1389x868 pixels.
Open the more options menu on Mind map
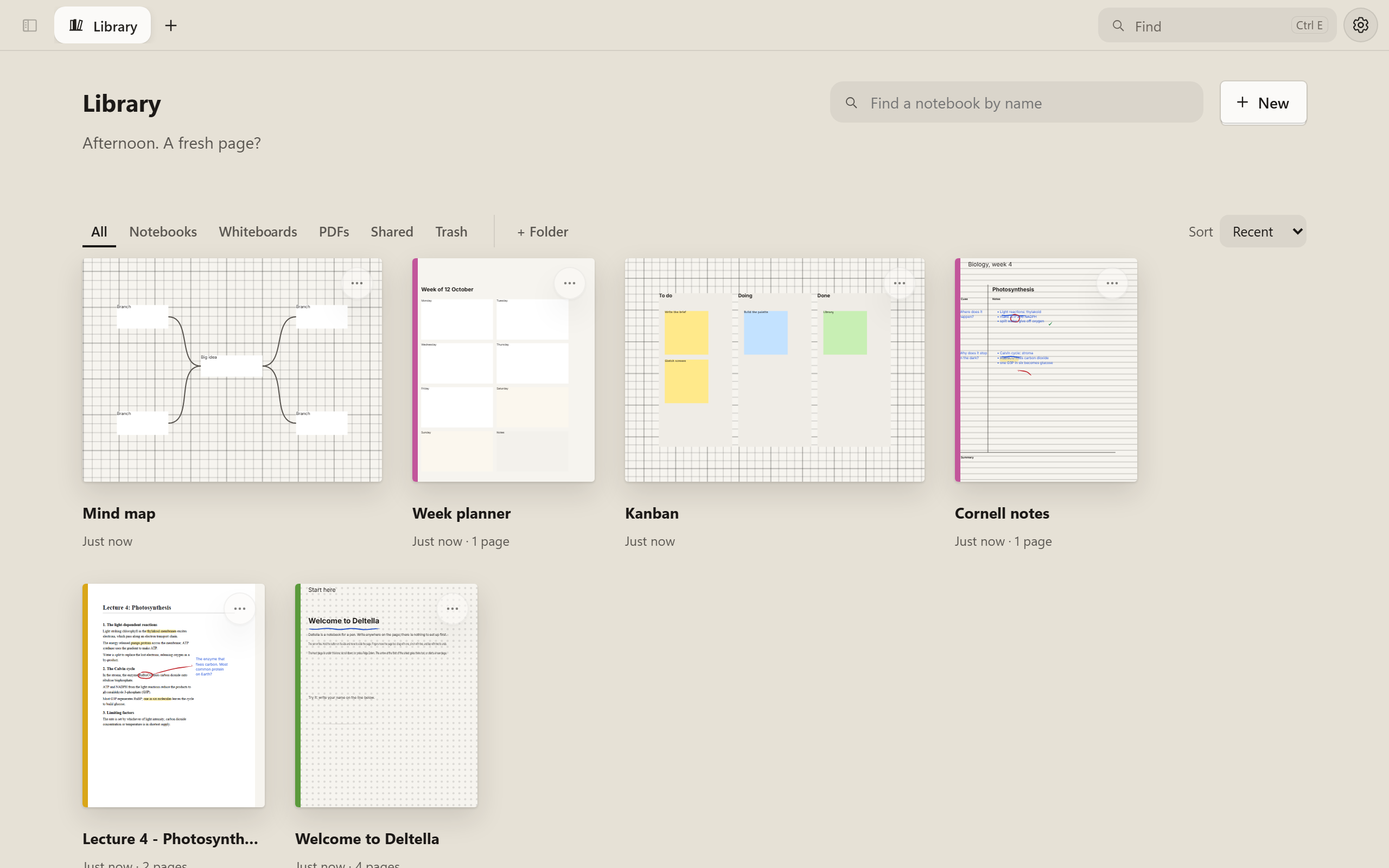(x=356, y=283)
